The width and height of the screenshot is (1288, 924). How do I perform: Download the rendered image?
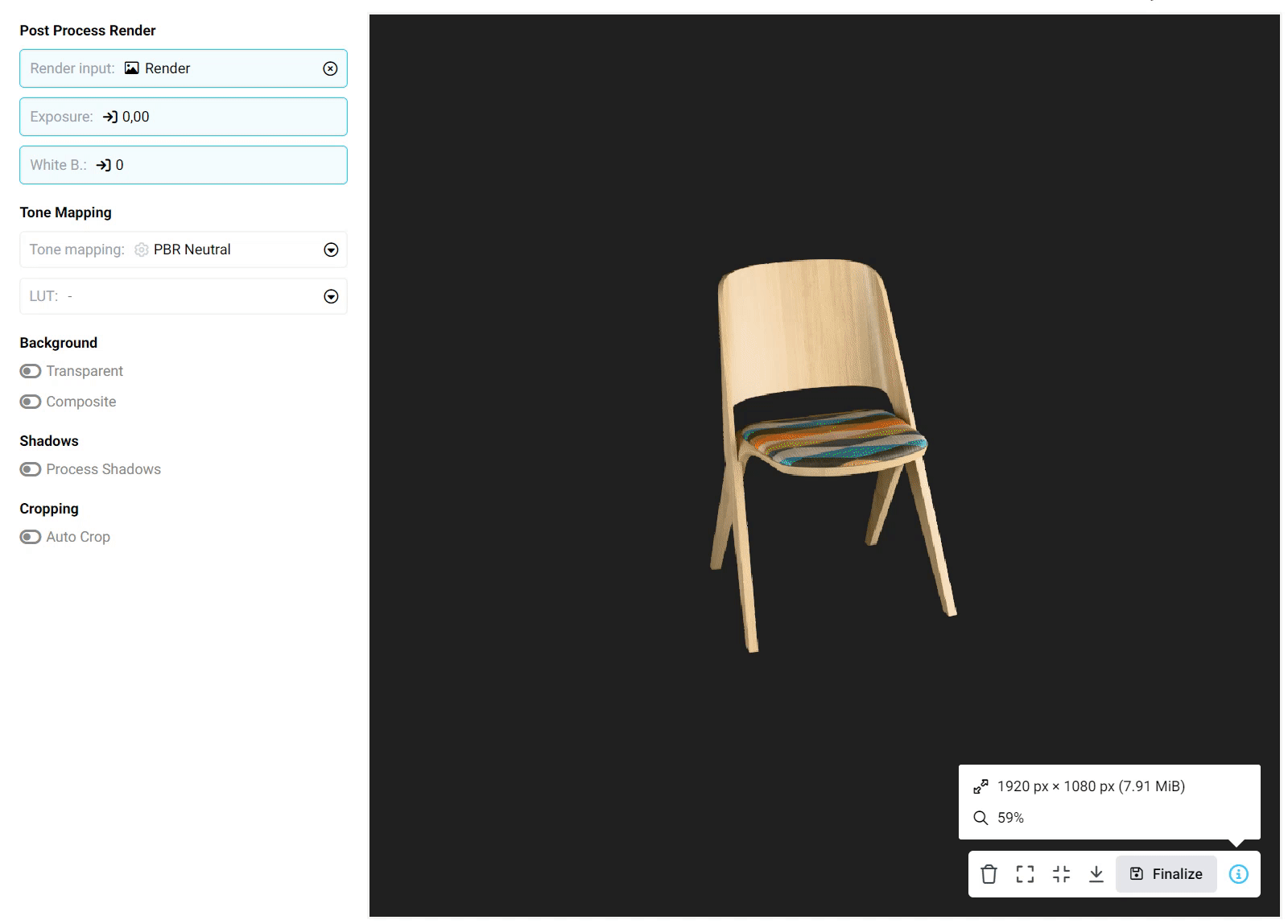pos(1096,874)
